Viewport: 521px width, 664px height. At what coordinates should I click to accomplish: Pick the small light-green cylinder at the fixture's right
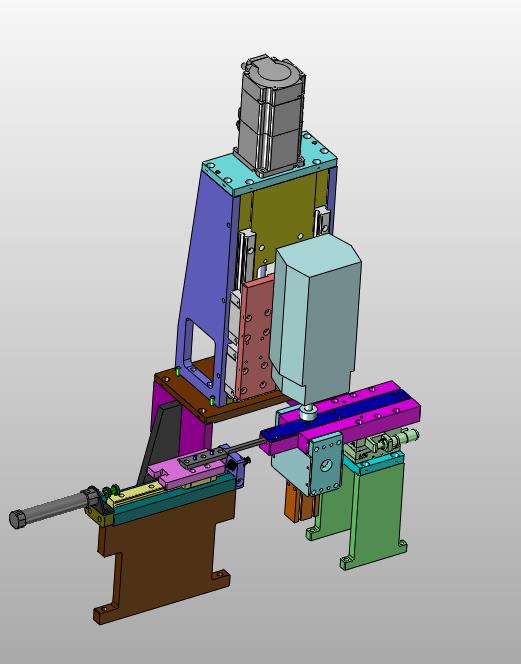click(409, 435)
